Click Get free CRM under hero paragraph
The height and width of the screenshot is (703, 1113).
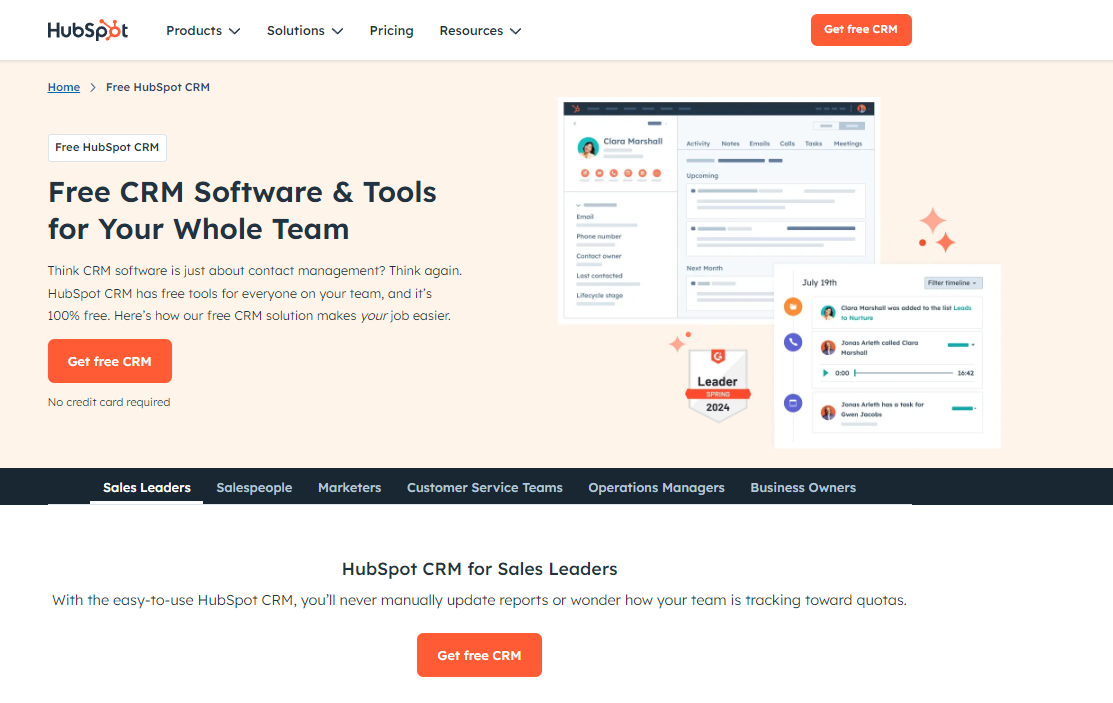tap(110, 361)
